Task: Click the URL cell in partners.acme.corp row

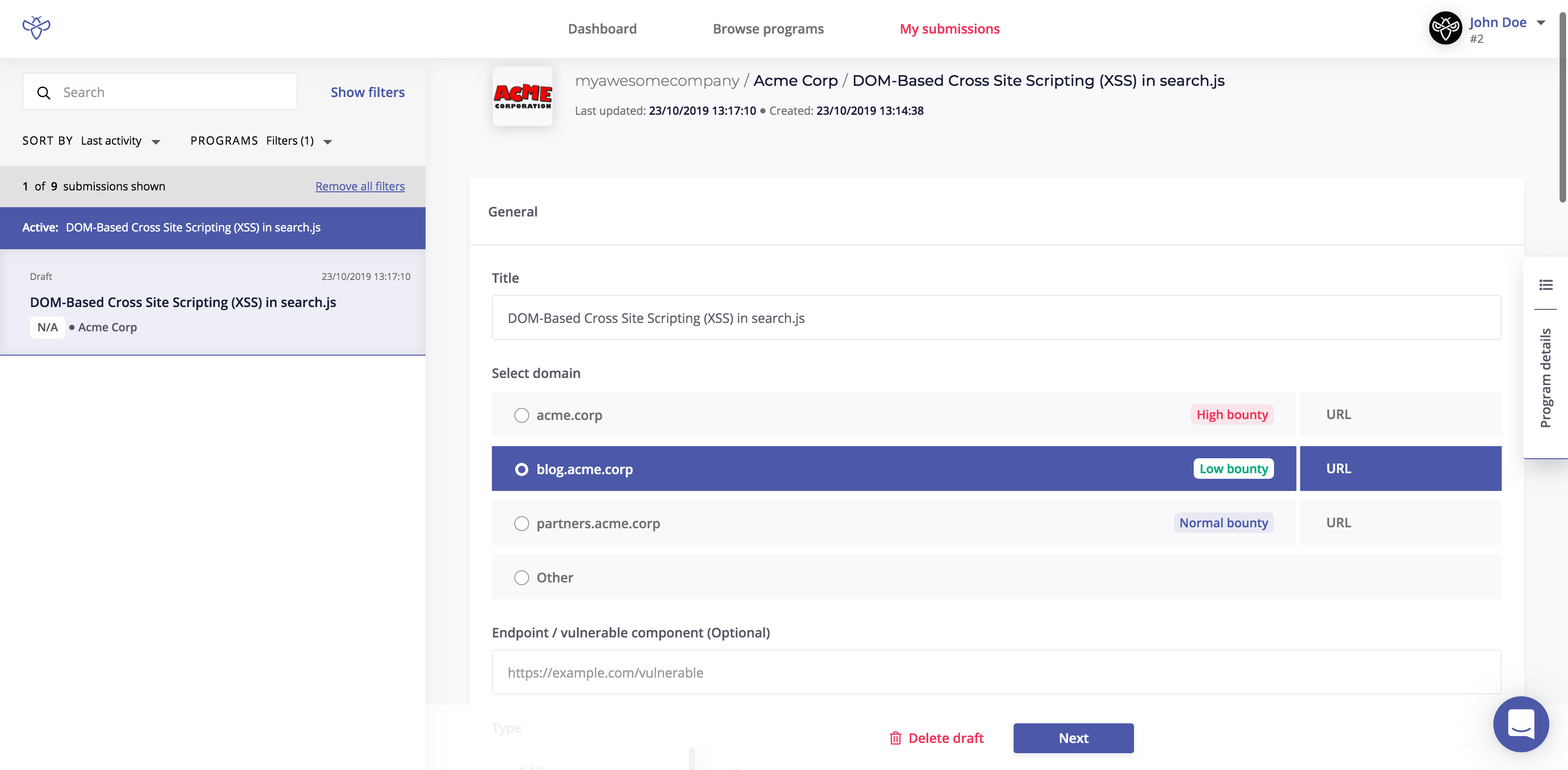Action: pyautogui.click(x=1400, y=523)
